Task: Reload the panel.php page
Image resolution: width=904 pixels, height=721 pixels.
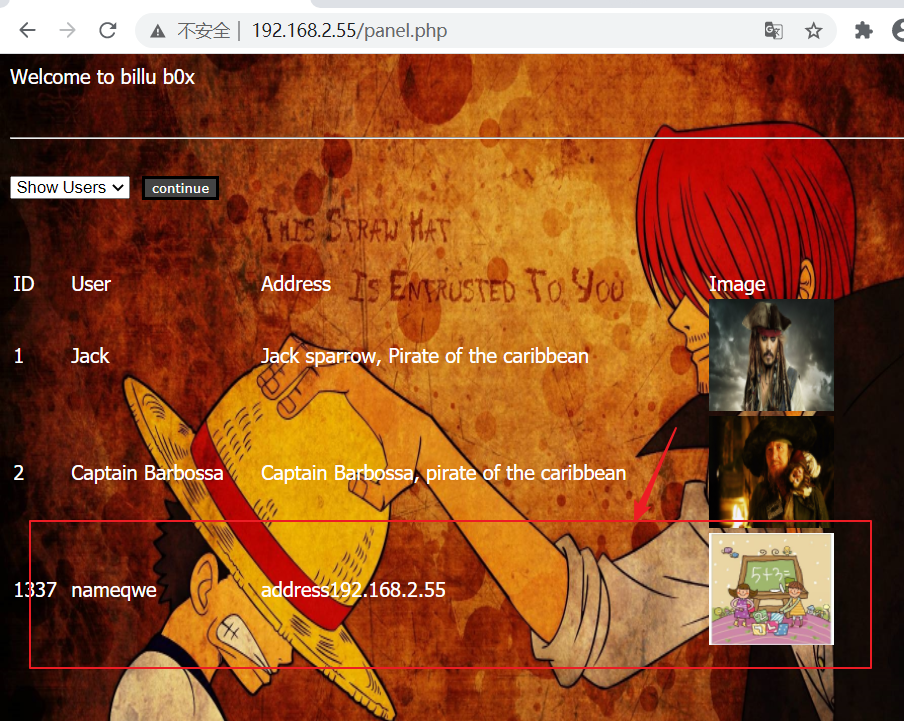Action: [108, 30]
